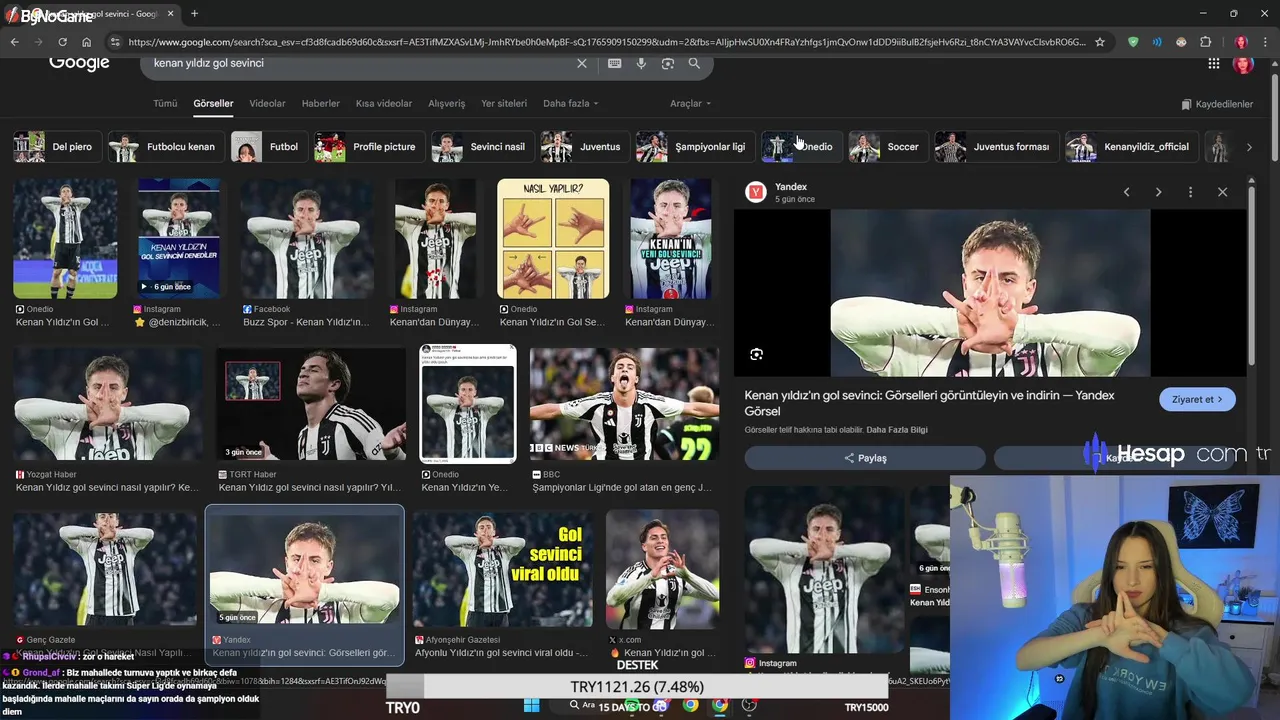This screenshot has width=1280, height=720.
Task: Open the Daha Fazla Bilgi copyright link
Action: click(x=897, y=430)
